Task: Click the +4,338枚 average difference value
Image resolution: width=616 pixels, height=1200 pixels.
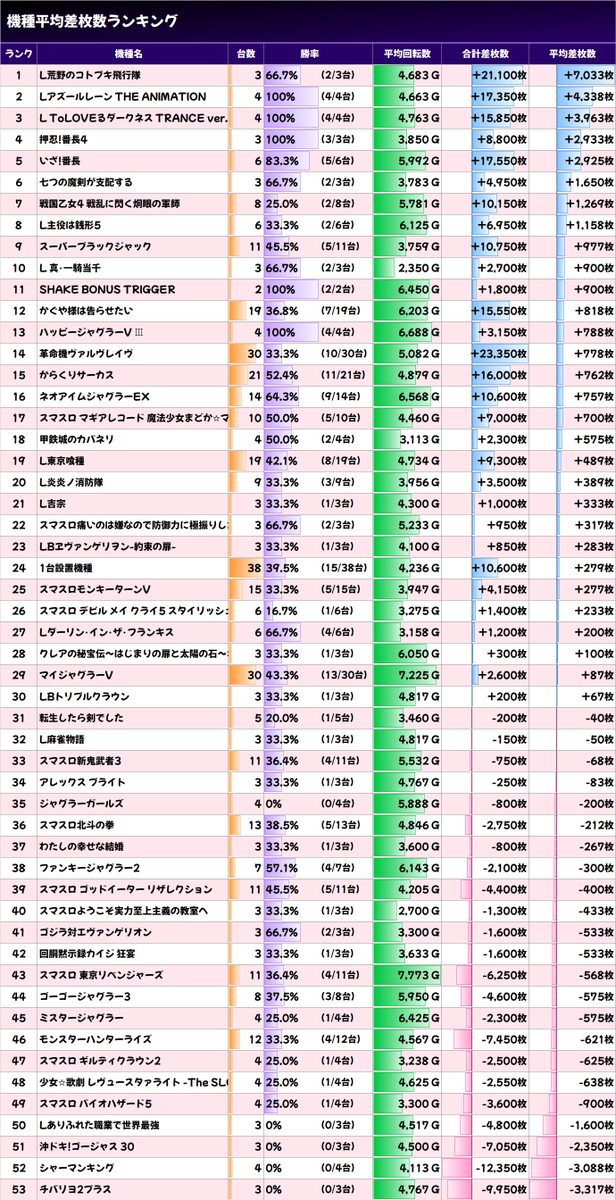Action: coord(587,96)
